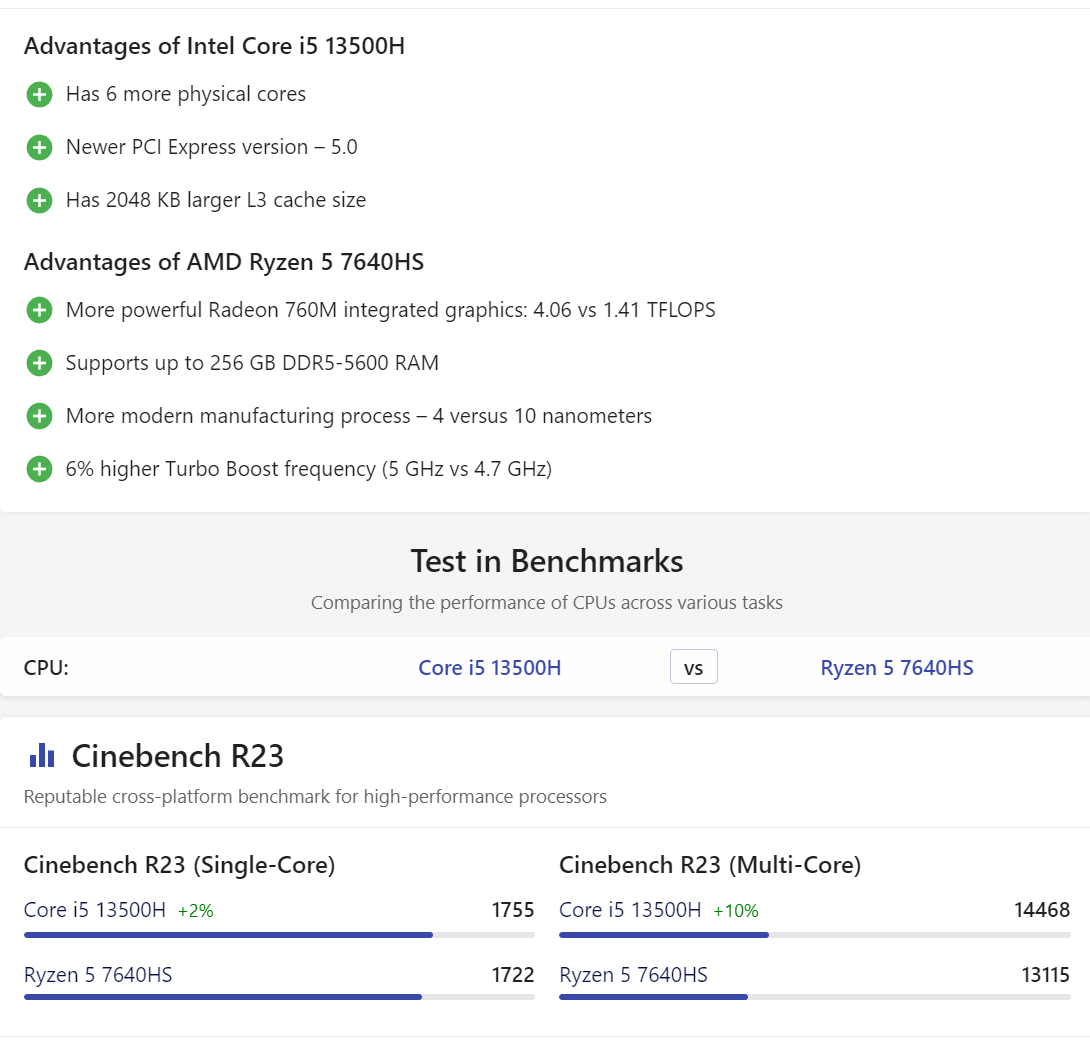Click the plus icon beside 'modern manufacturing process'
1090x1042 pixels.
point(39,416)
